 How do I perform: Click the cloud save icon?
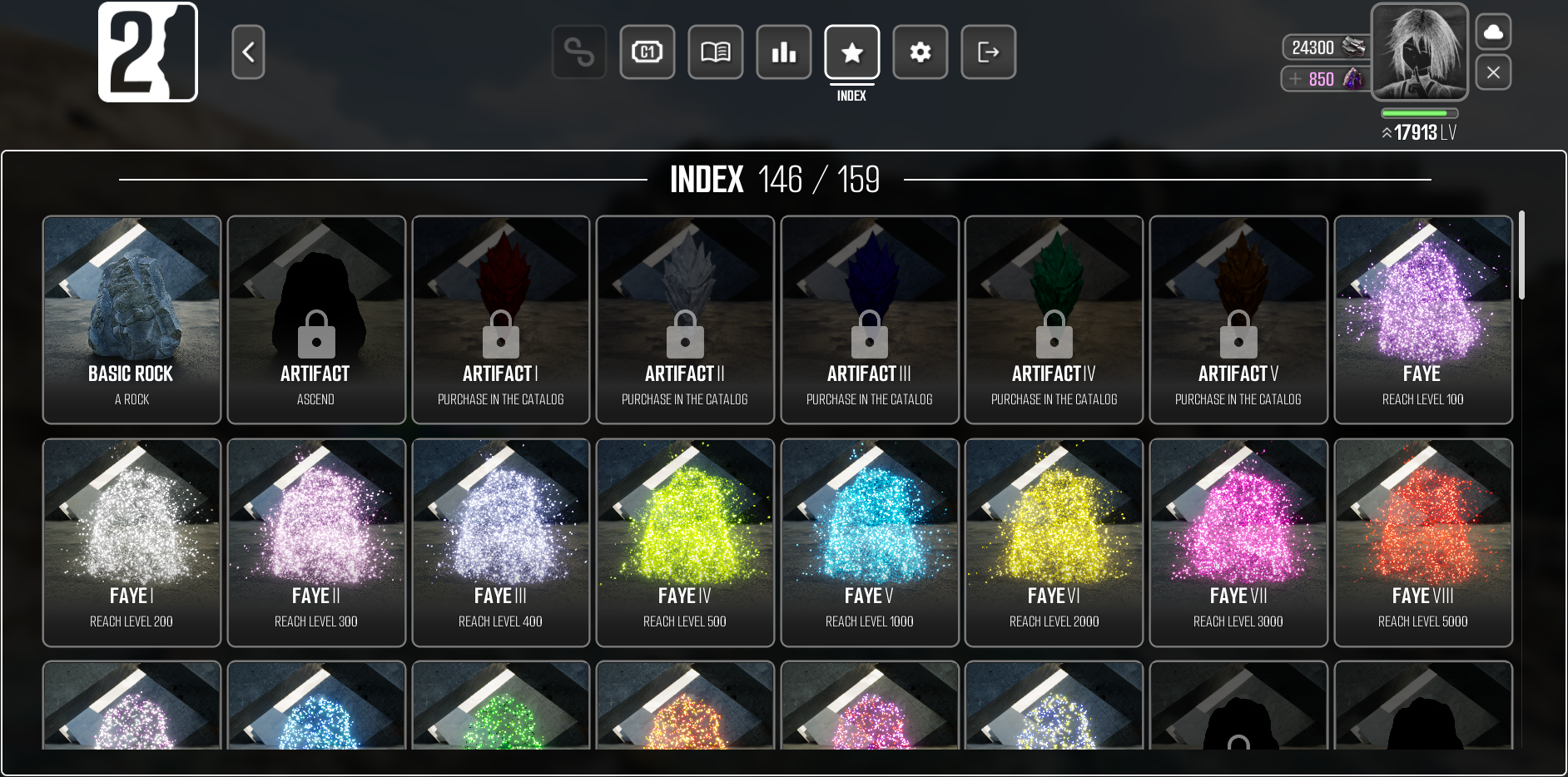pyautogui.click(x=1494, y=32)
